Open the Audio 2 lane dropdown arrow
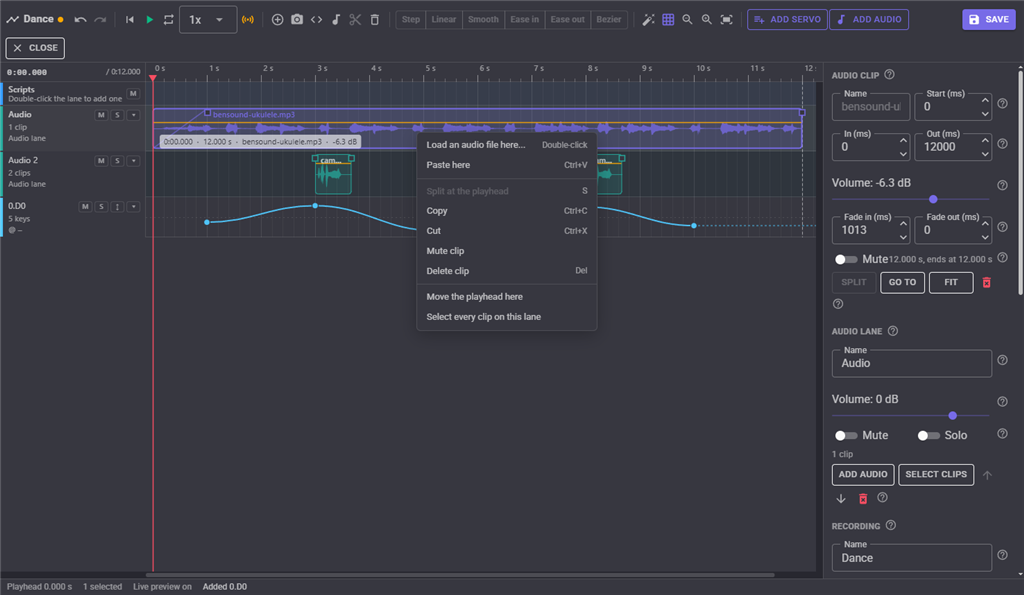 pyautogui.click(x=133, y=161)
